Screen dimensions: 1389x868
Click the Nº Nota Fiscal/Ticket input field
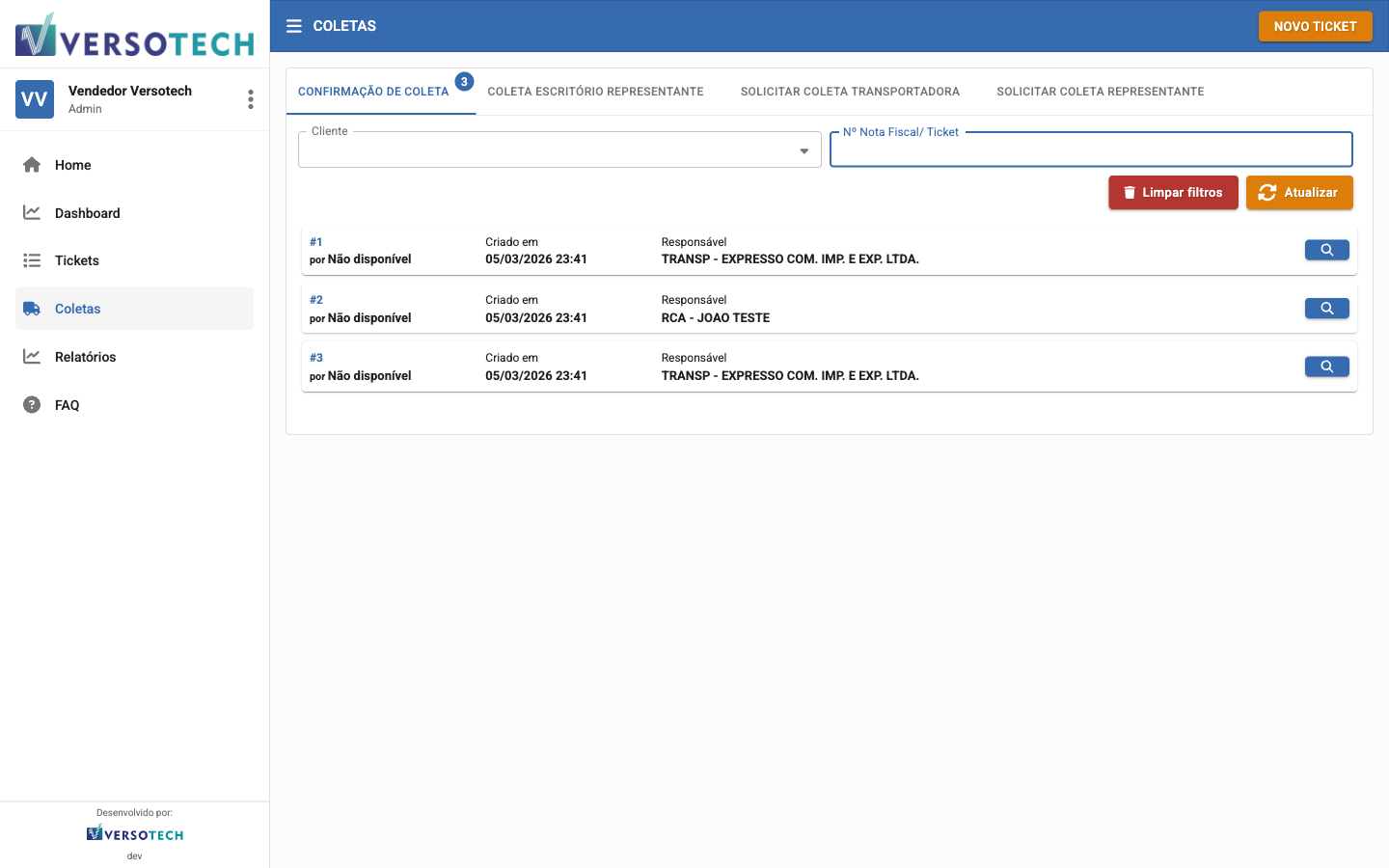click(1091, 149)
